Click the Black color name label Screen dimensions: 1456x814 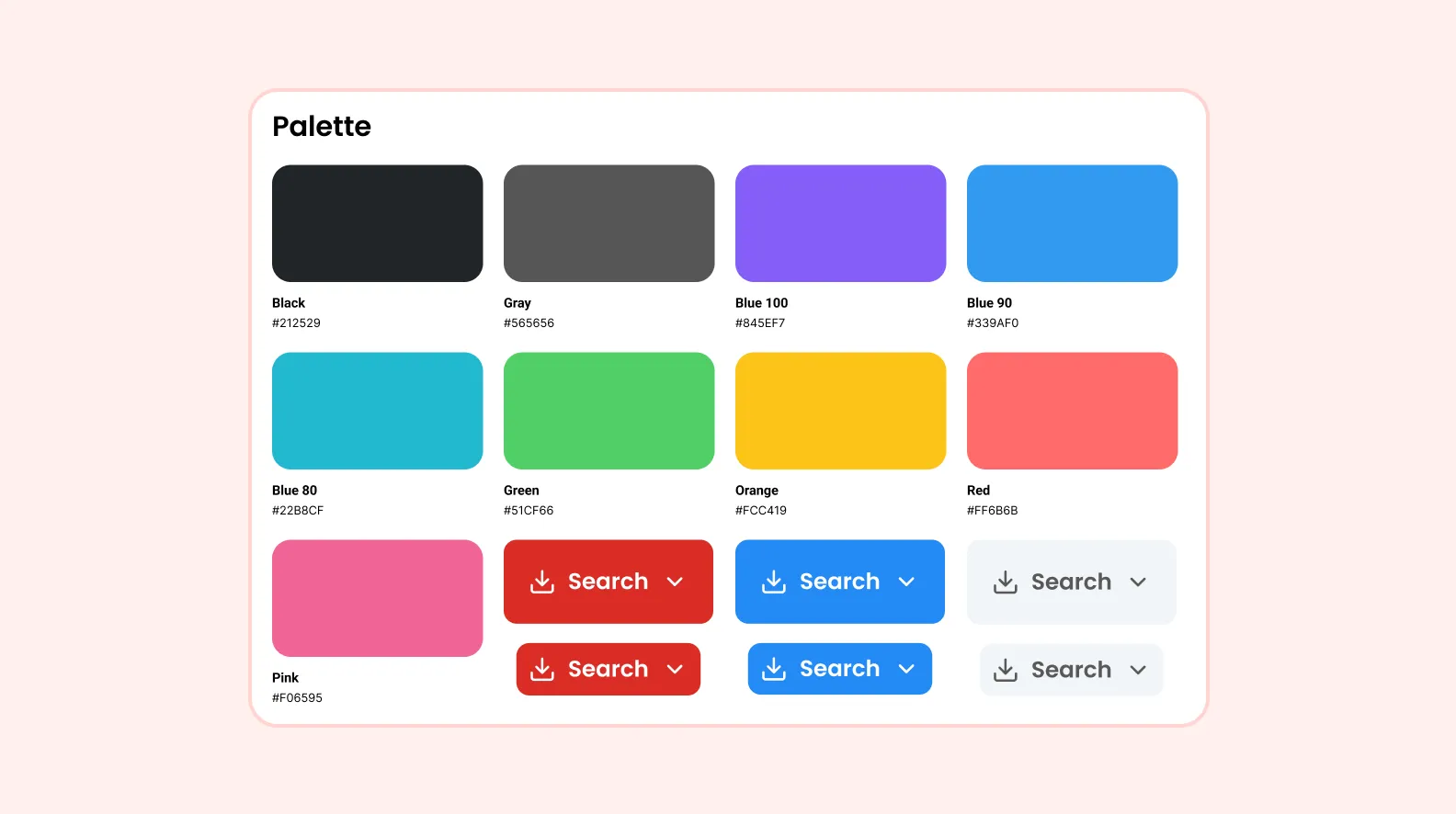(x=289, y=303)
